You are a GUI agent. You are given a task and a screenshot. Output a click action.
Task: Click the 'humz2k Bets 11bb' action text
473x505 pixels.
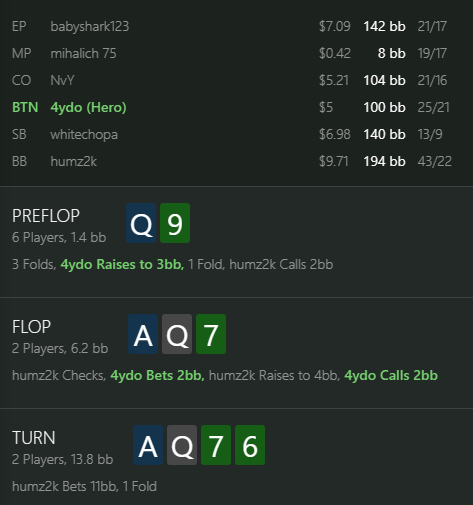coord(65,486)
